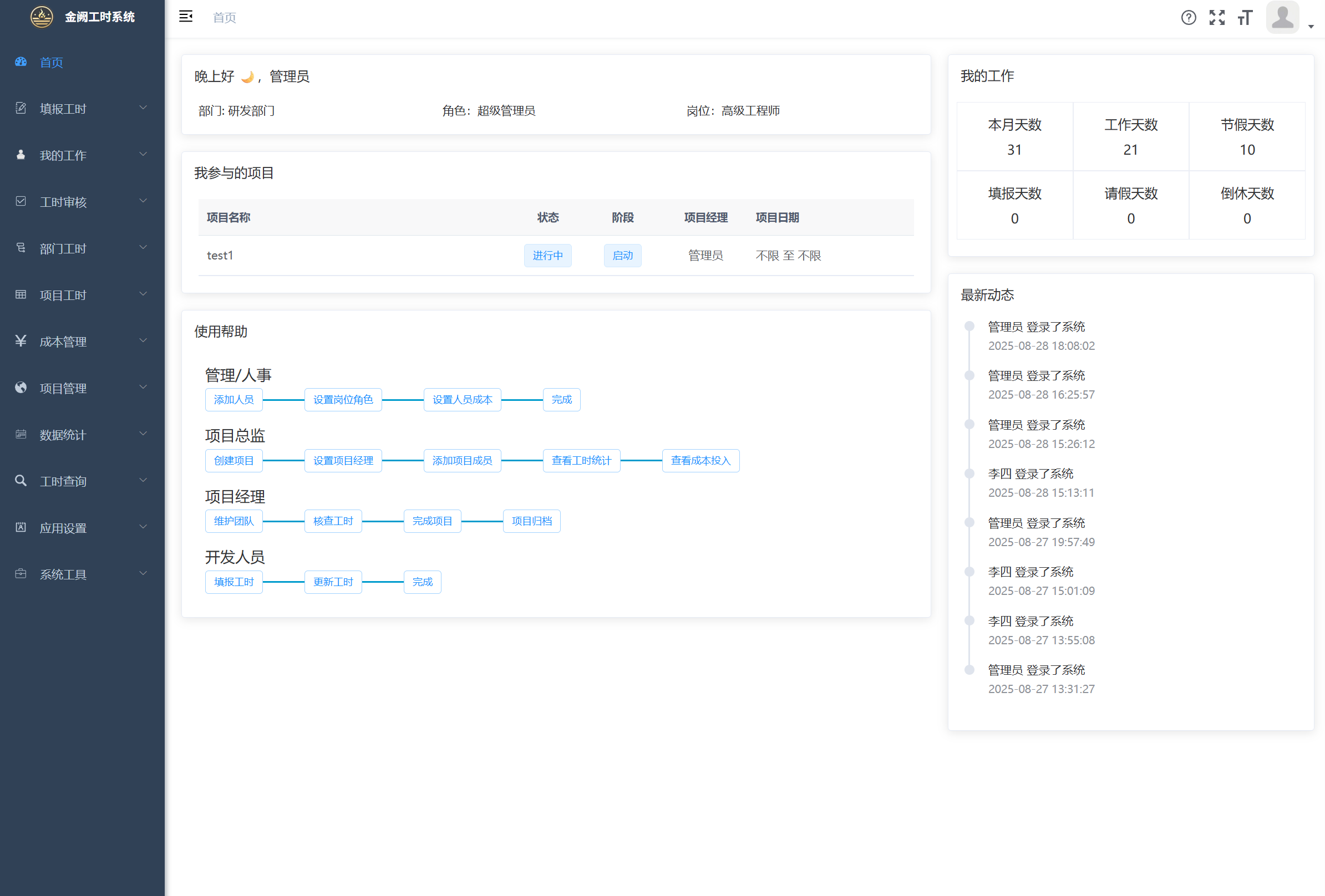Click the 核查工时 step button
The height and width of the screenshot is (896, 1325).
333,521
